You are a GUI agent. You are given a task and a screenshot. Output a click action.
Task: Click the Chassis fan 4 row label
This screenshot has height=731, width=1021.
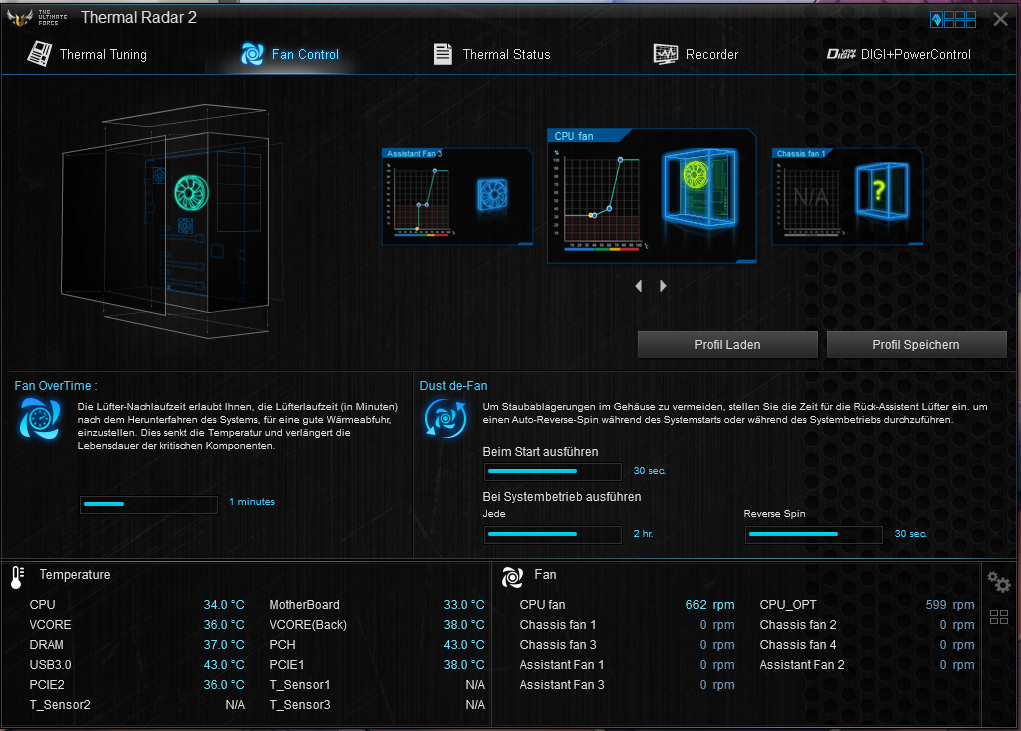pyautogui.click(x=798, y=644)
